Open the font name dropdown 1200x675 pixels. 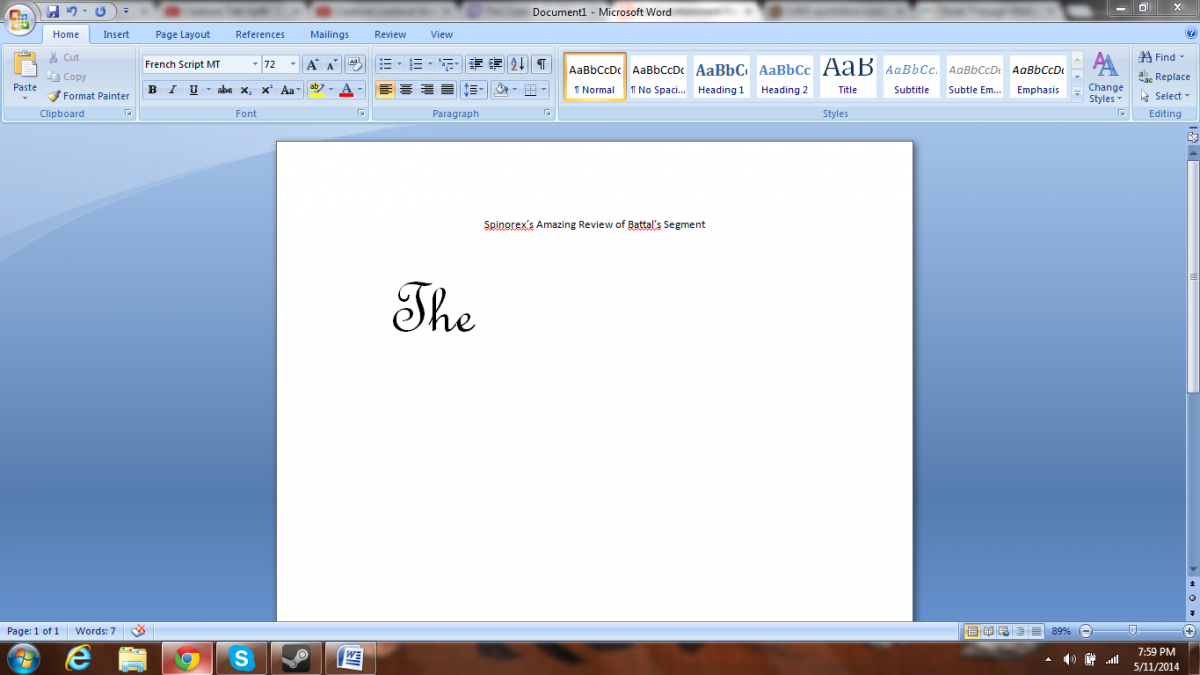[253, 64]
